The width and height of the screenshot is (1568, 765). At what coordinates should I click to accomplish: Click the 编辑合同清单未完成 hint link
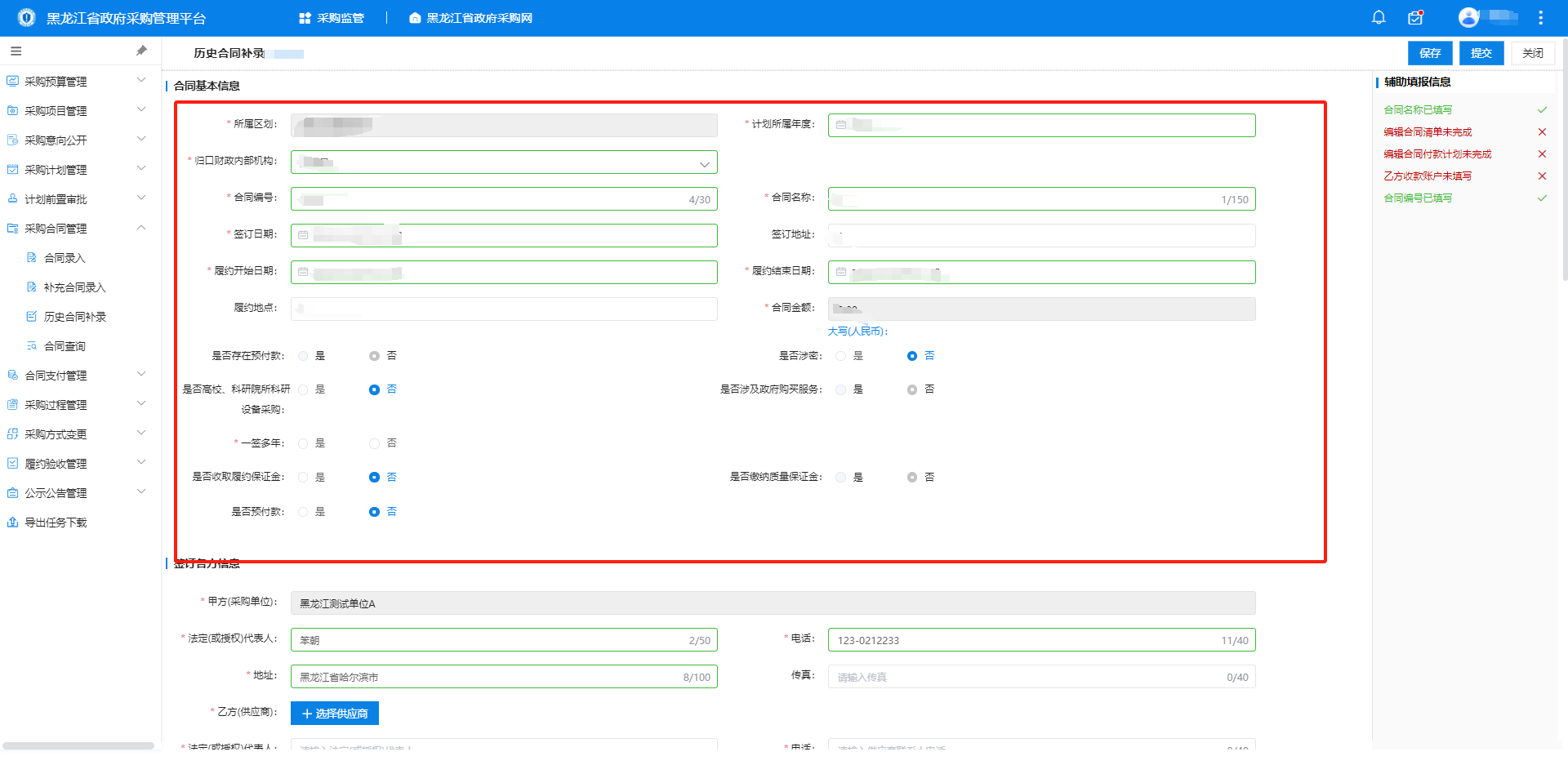[1428, 132]
